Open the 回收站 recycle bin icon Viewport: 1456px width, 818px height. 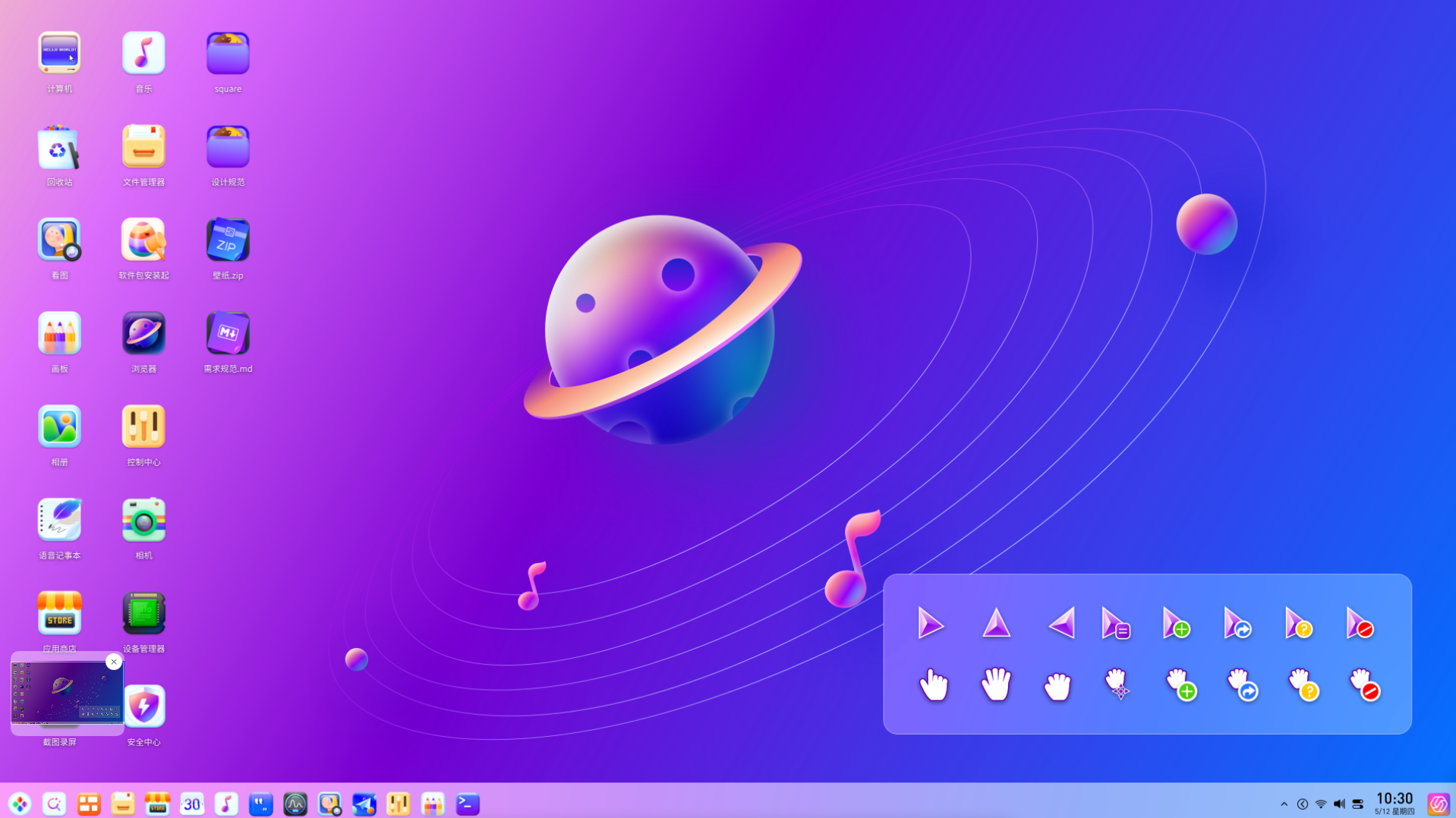click(59, 146)
